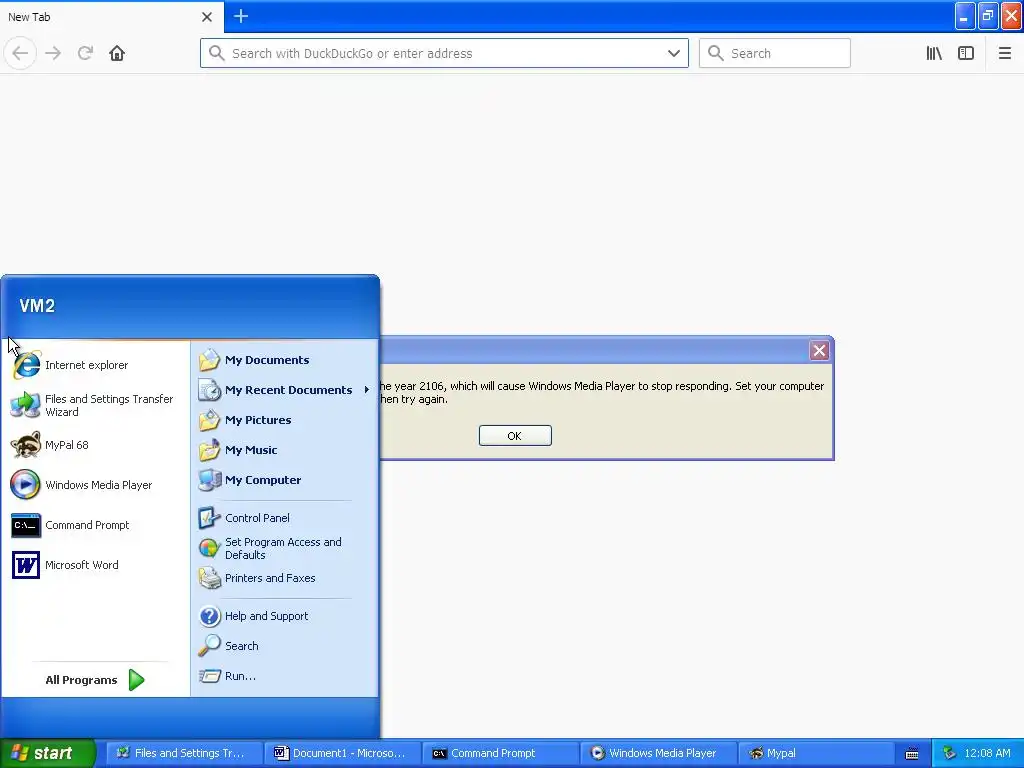Open Control Panel
The width and height of the screenshot is (1024, 768).
tap(257, 518)
